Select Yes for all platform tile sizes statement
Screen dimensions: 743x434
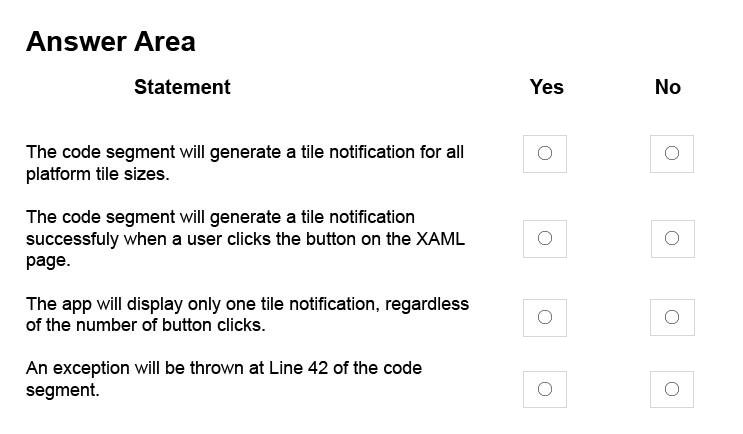tap(544, 154)
